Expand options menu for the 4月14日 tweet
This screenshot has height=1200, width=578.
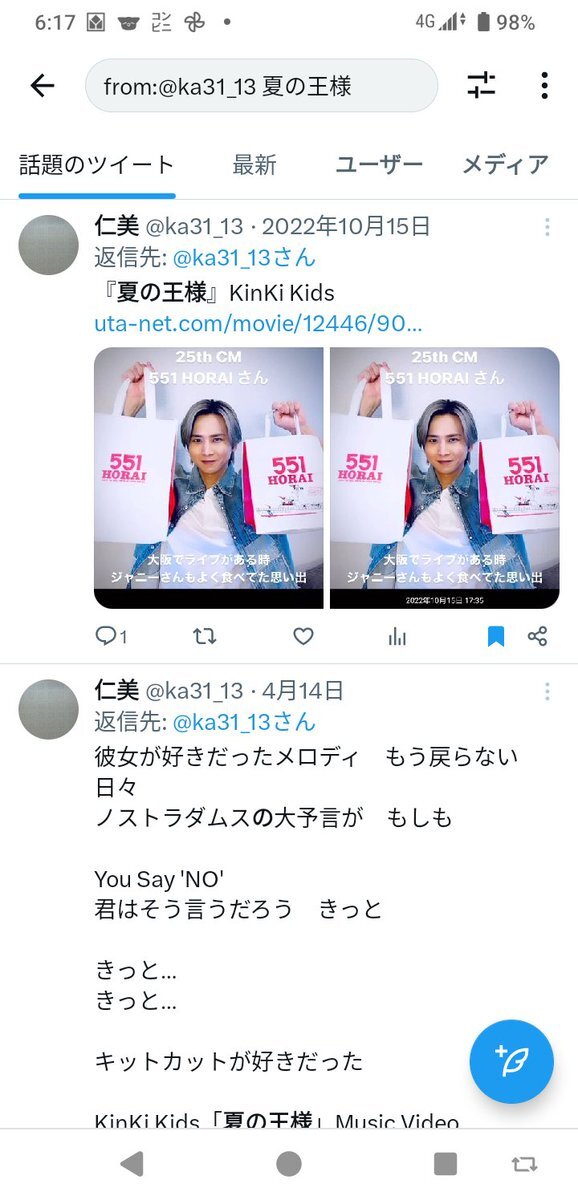coord(547,692)
